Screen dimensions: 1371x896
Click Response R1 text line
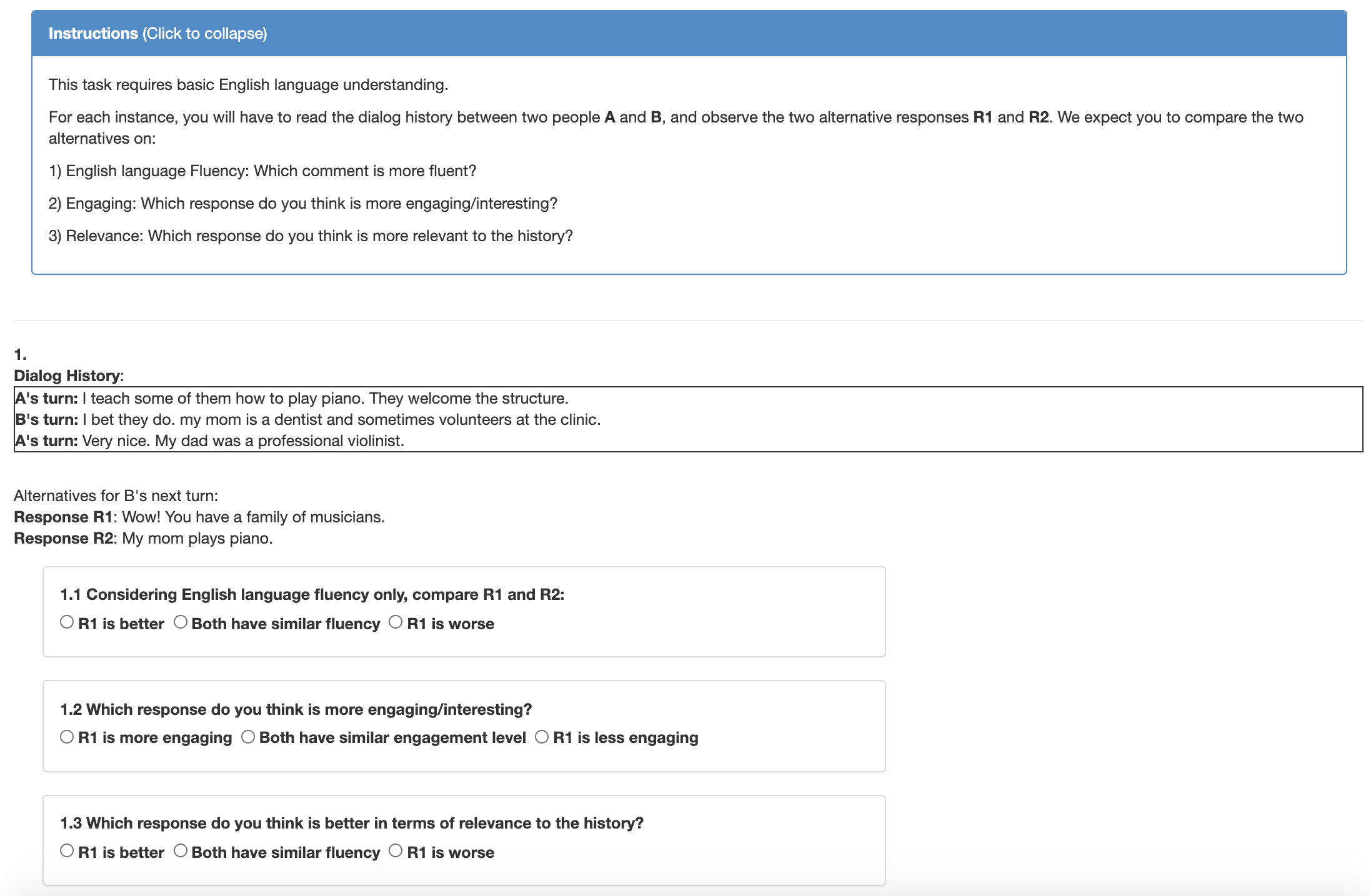pyautogui.click(x=199, y=517)
